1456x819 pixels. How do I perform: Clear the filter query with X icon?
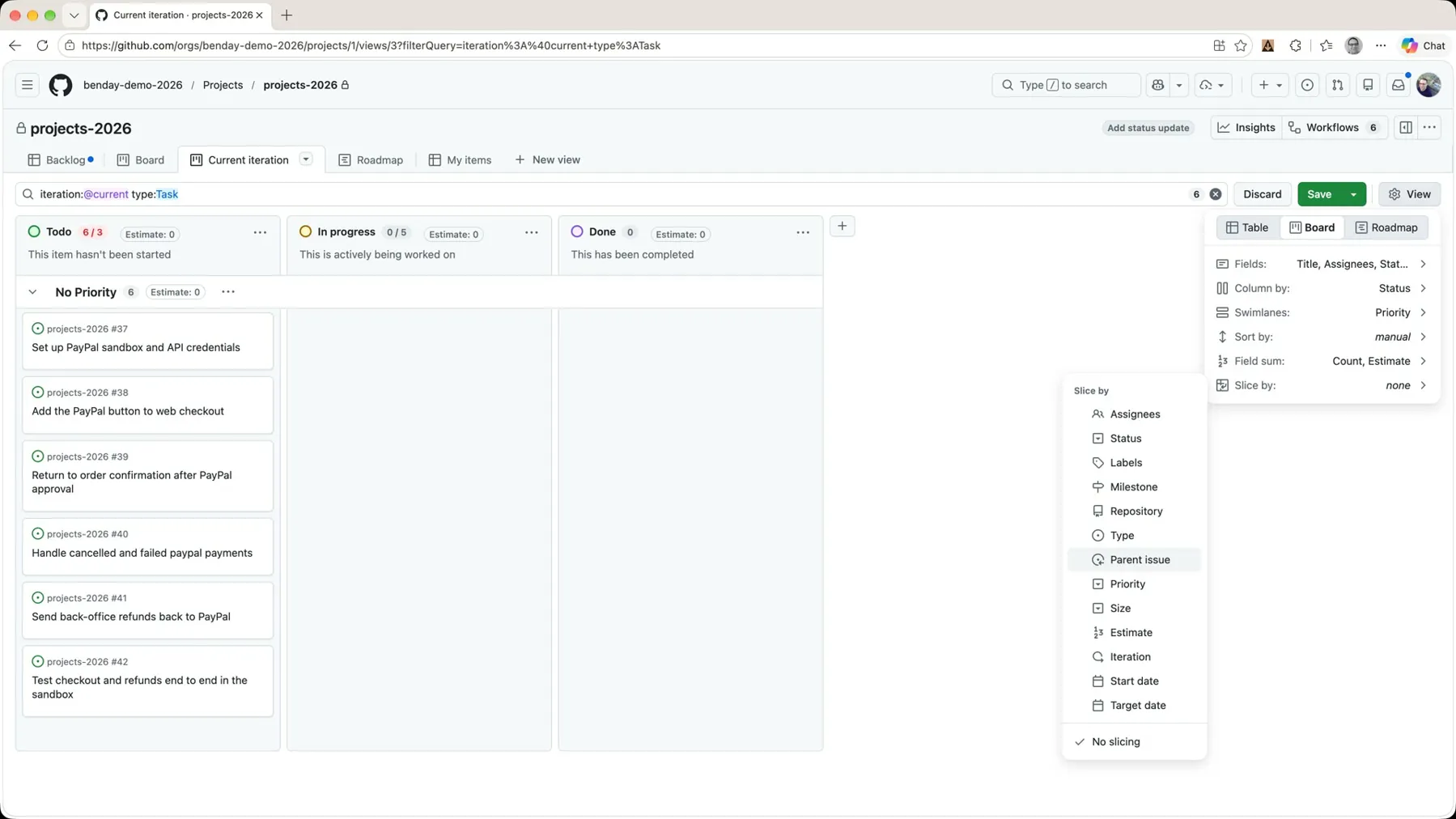pos(1216,194)
